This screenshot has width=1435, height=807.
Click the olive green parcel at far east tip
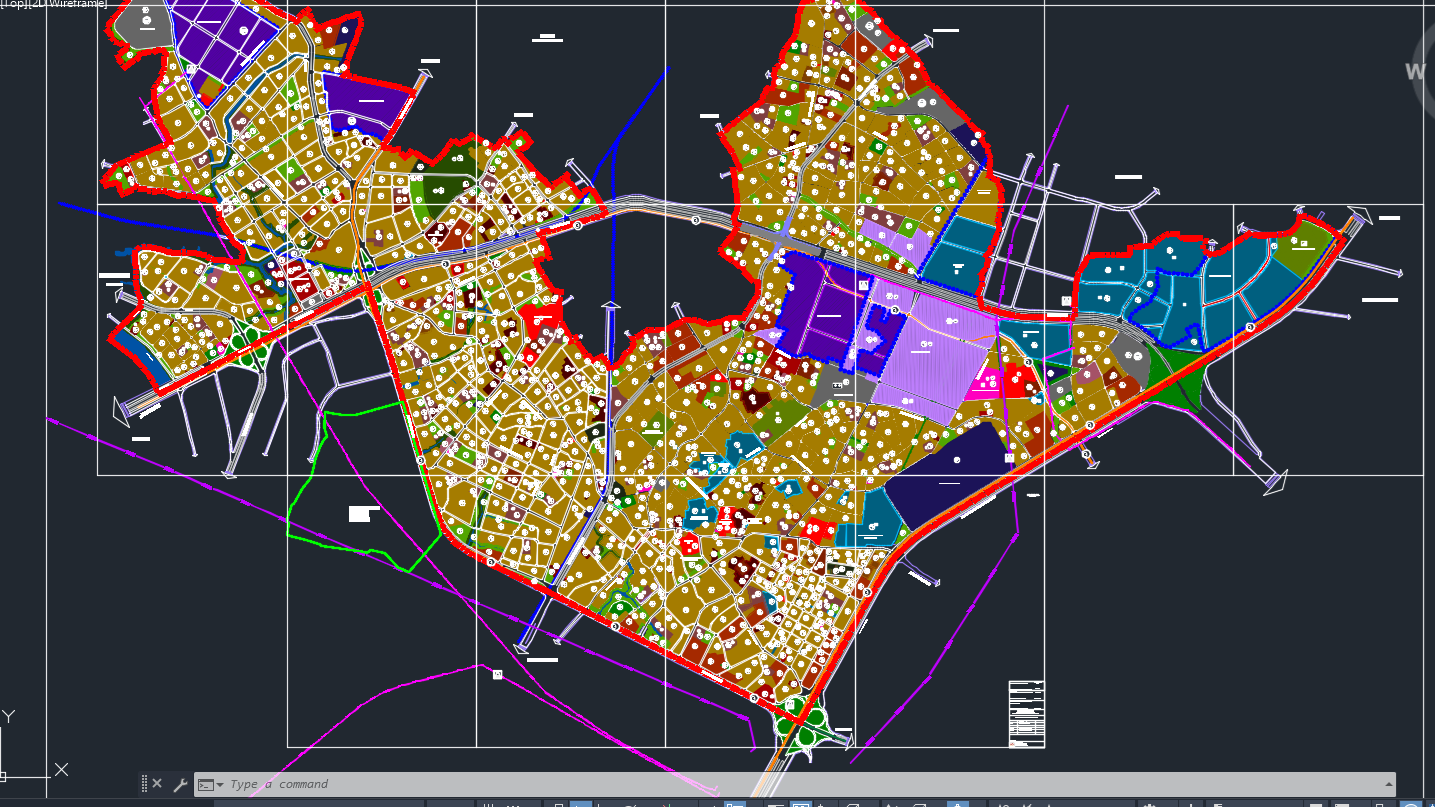1308,248
